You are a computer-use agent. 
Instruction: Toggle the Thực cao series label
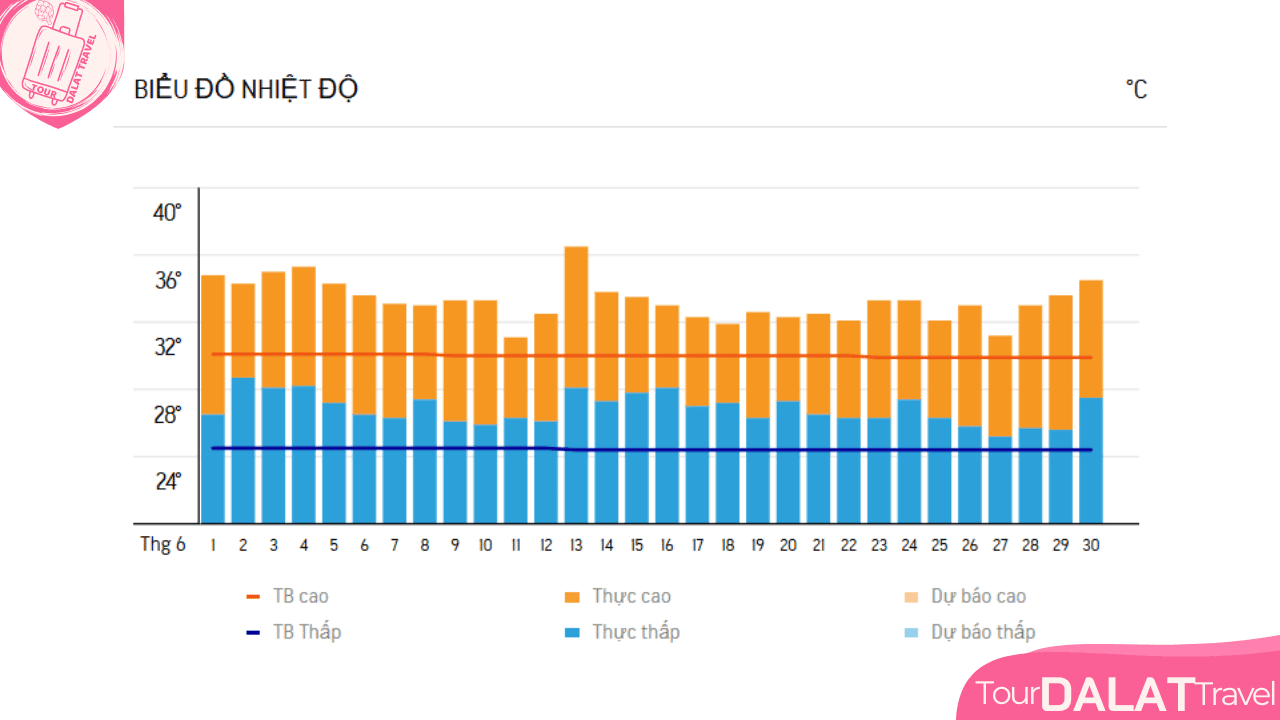tap(631, 597)
